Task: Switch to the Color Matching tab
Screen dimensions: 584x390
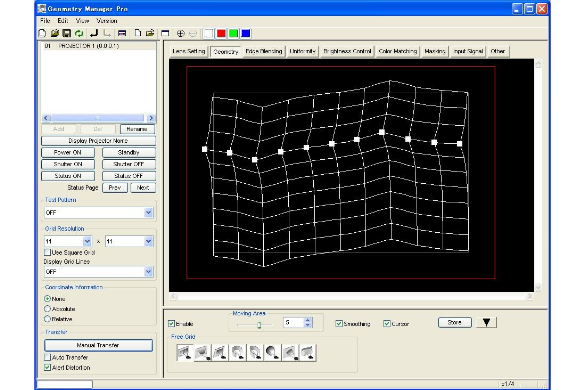Action: [x=398, y=51]
